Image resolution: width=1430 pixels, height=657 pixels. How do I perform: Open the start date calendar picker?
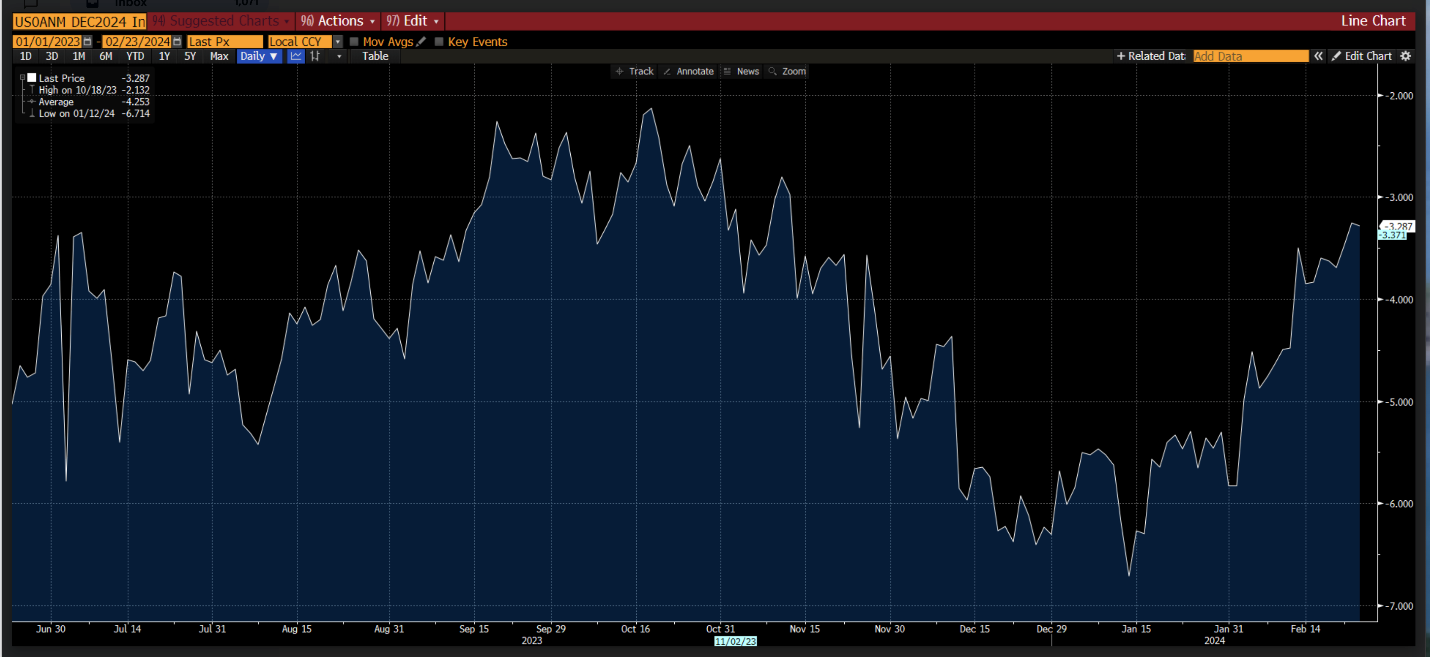pos(87,42)
